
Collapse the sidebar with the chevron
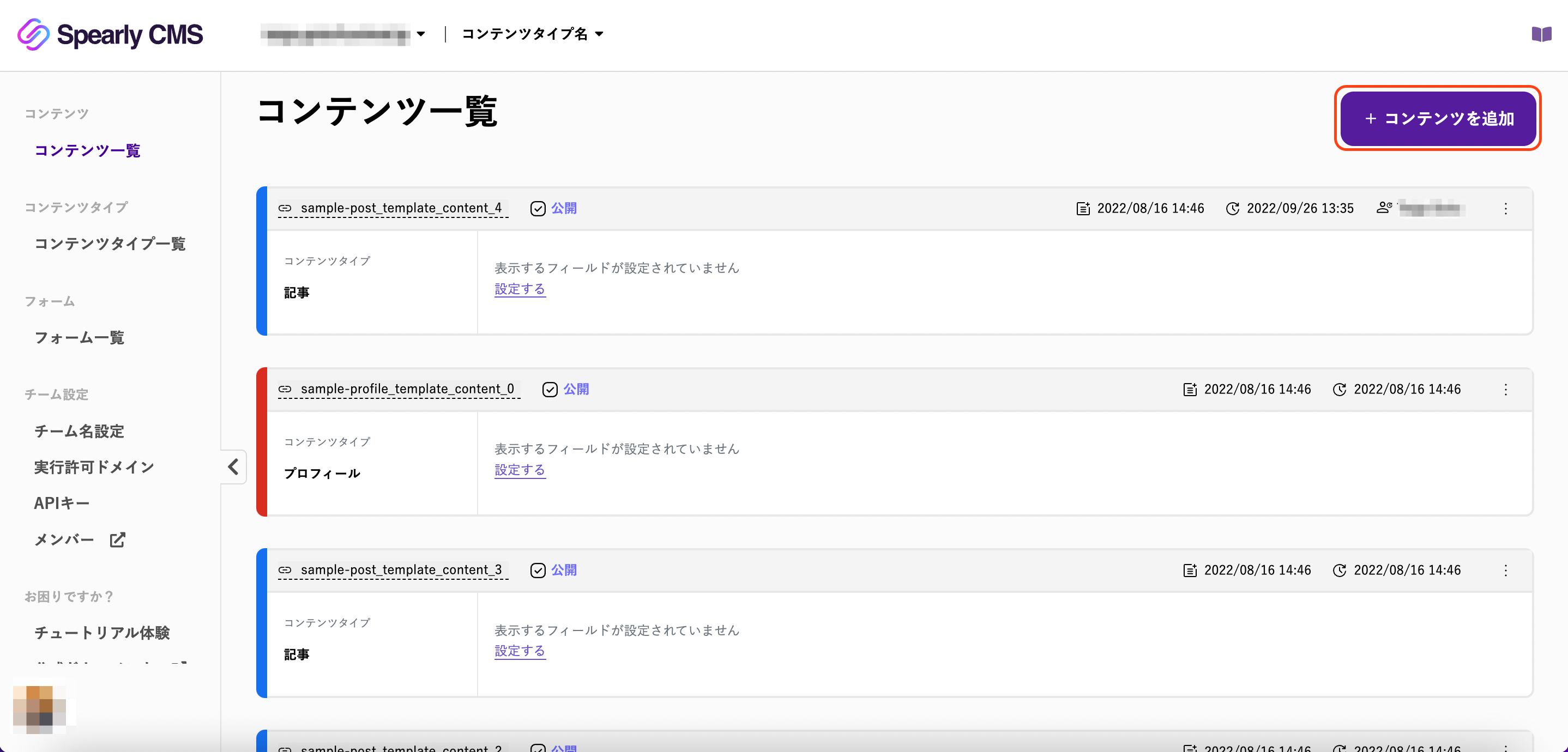pos(234,466)
